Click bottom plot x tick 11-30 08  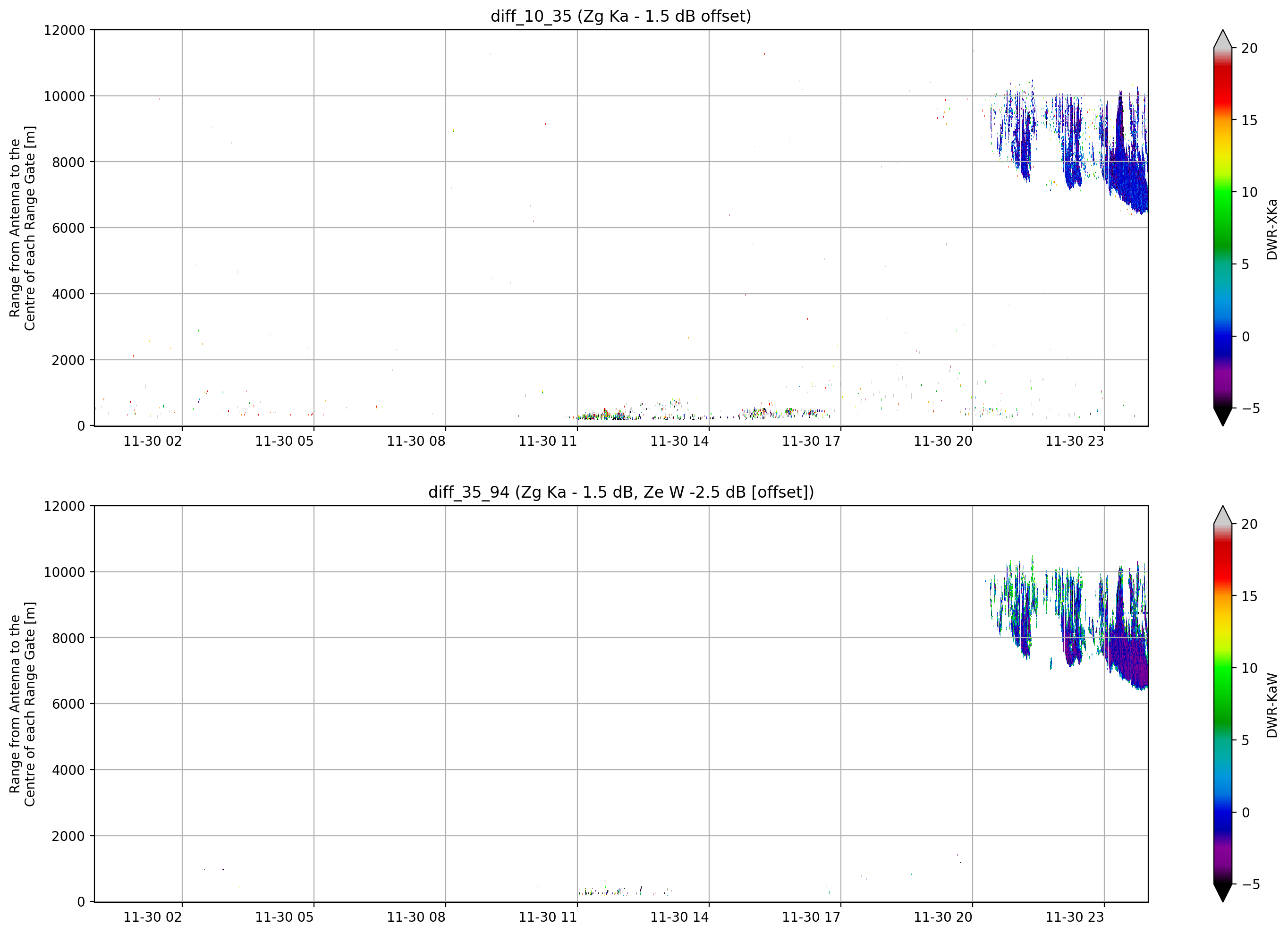click(416, 917)
